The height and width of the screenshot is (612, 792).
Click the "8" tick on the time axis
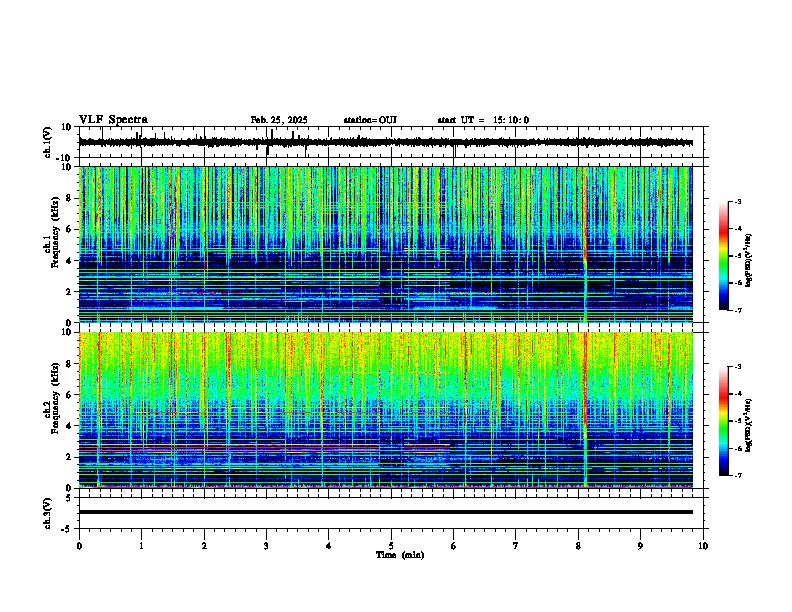578,546
